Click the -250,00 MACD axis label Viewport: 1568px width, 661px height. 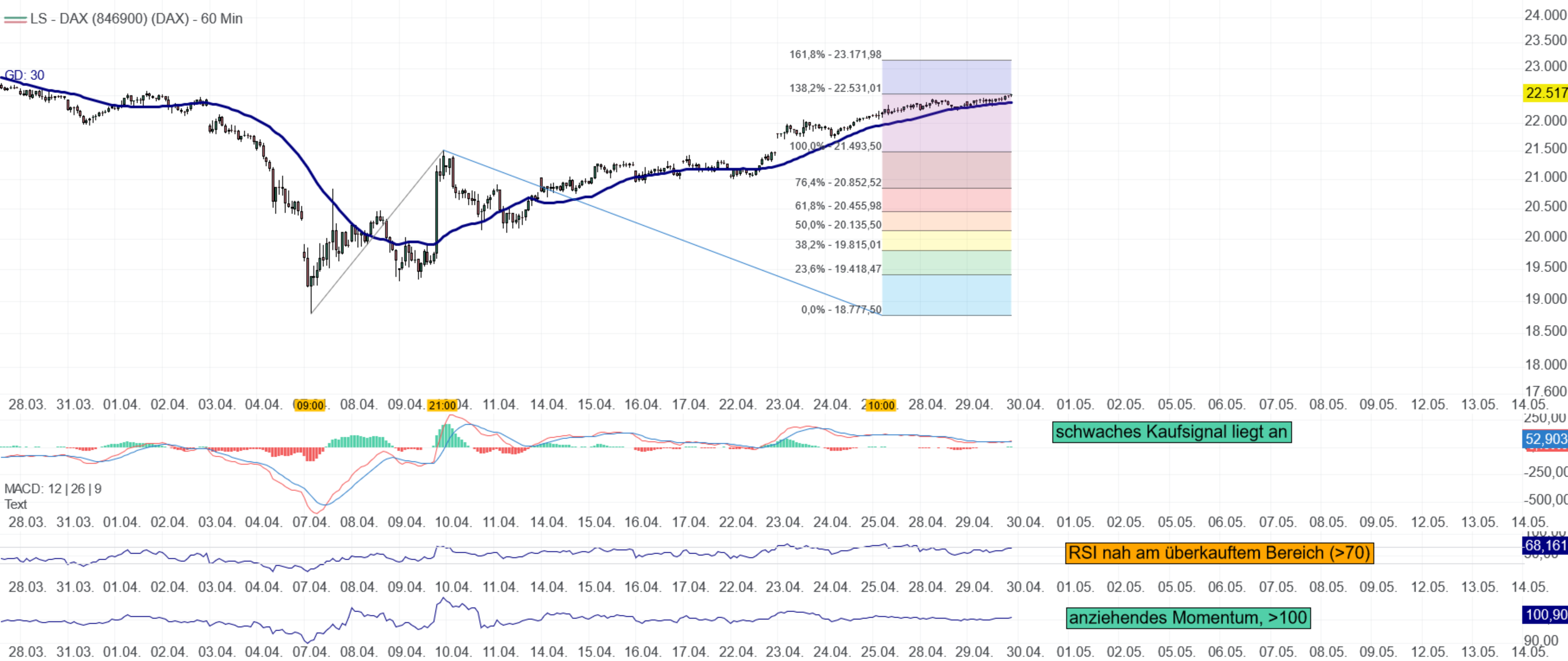1546,472
